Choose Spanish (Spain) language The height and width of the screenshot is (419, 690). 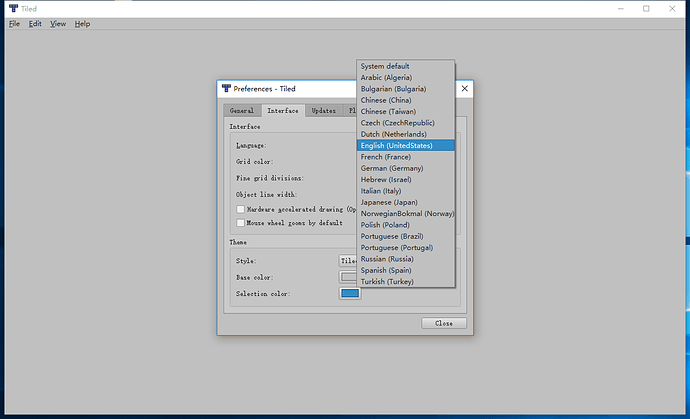(x=405, y=270)
